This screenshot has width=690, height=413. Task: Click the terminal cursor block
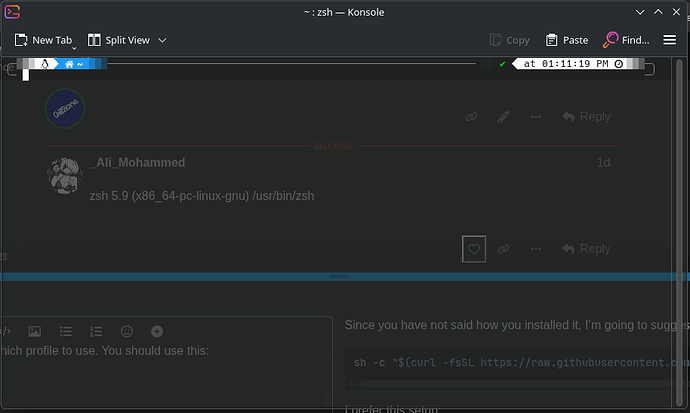tap(26, 75)
